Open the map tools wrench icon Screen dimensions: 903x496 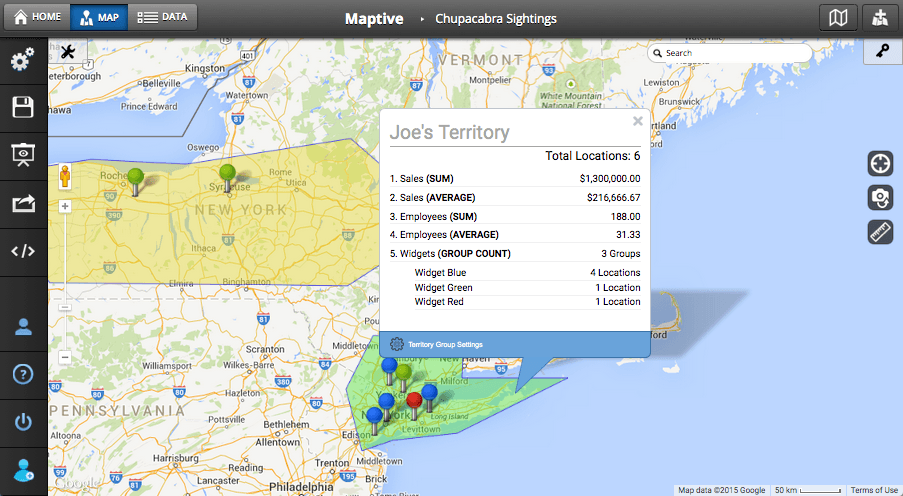pyautogui.click(x=68, y=52)
